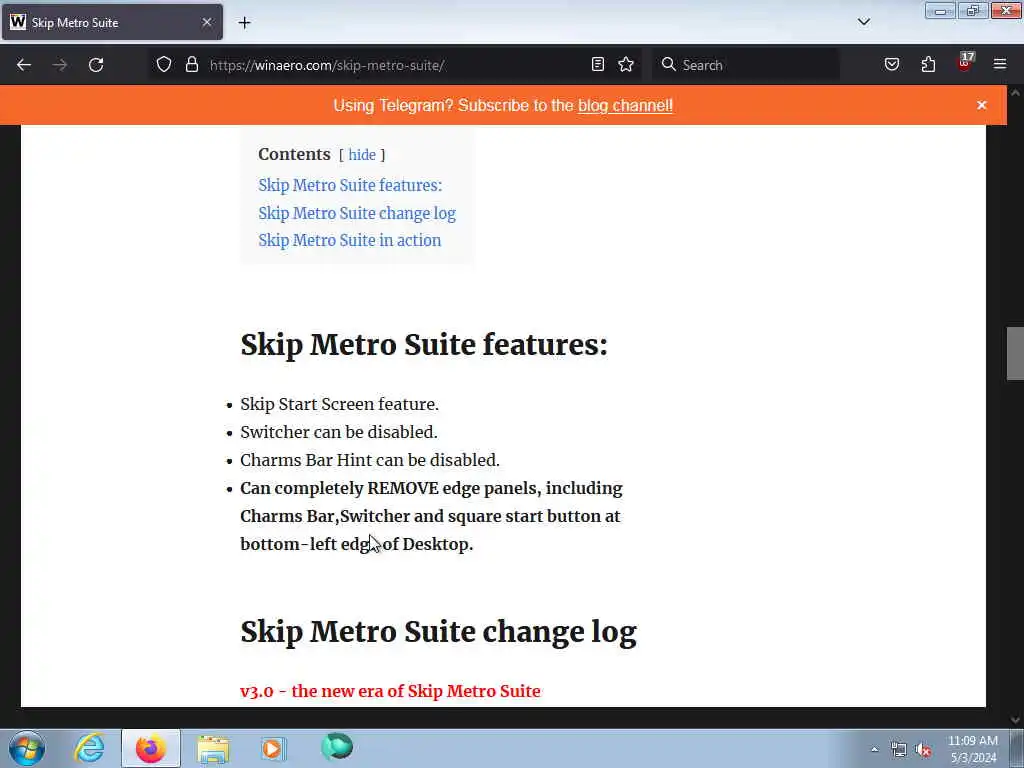Click the page vertical scrollbar thumb

pos(1015,353)
